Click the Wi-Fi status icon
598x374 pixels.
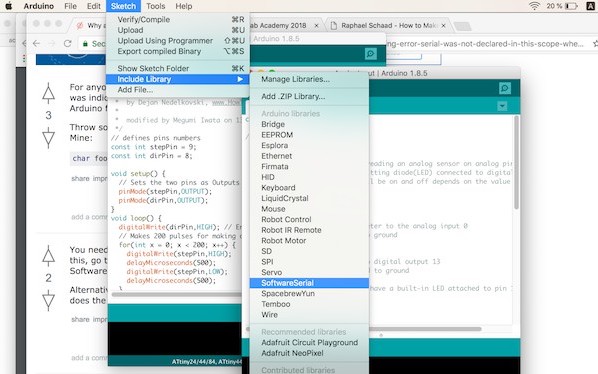535,6
